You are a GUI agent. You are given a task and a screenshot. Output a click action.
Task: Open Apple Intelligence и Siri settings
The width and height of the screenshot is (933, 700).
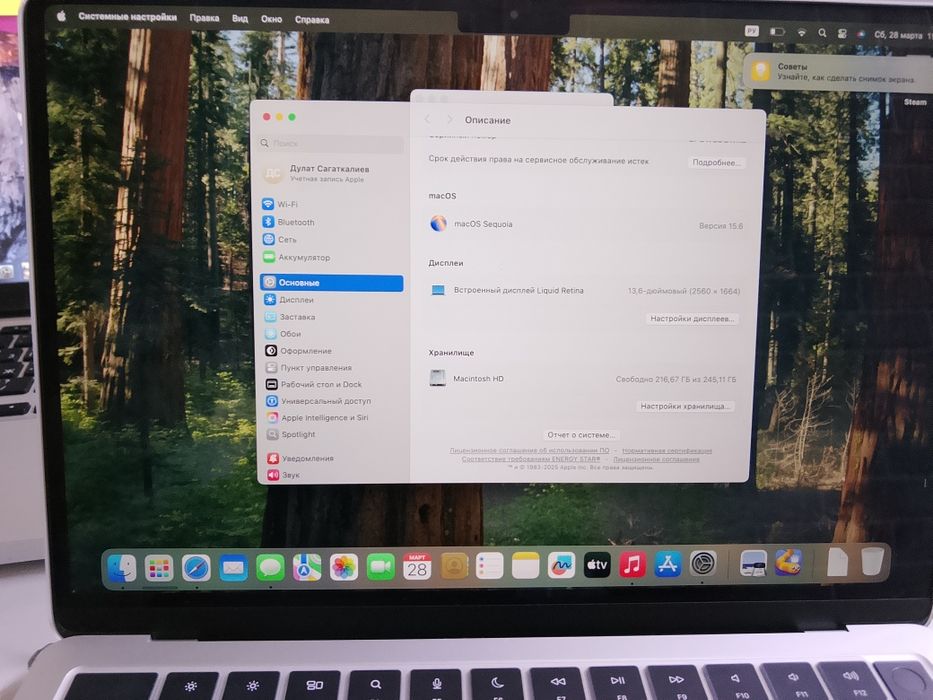[317, 417]
